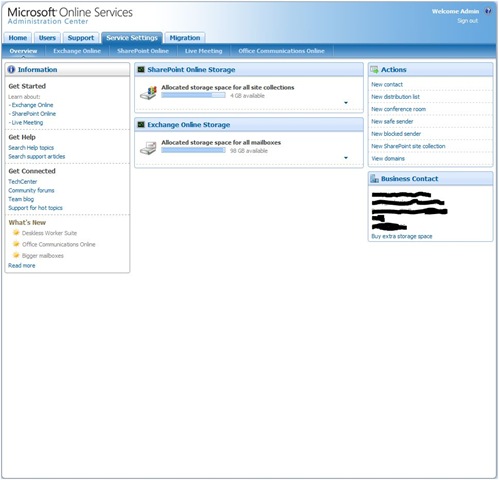499x480 pixels.
Task: Click the Information panel info icon
Action: pyautogui.click(x=11, y=69)
